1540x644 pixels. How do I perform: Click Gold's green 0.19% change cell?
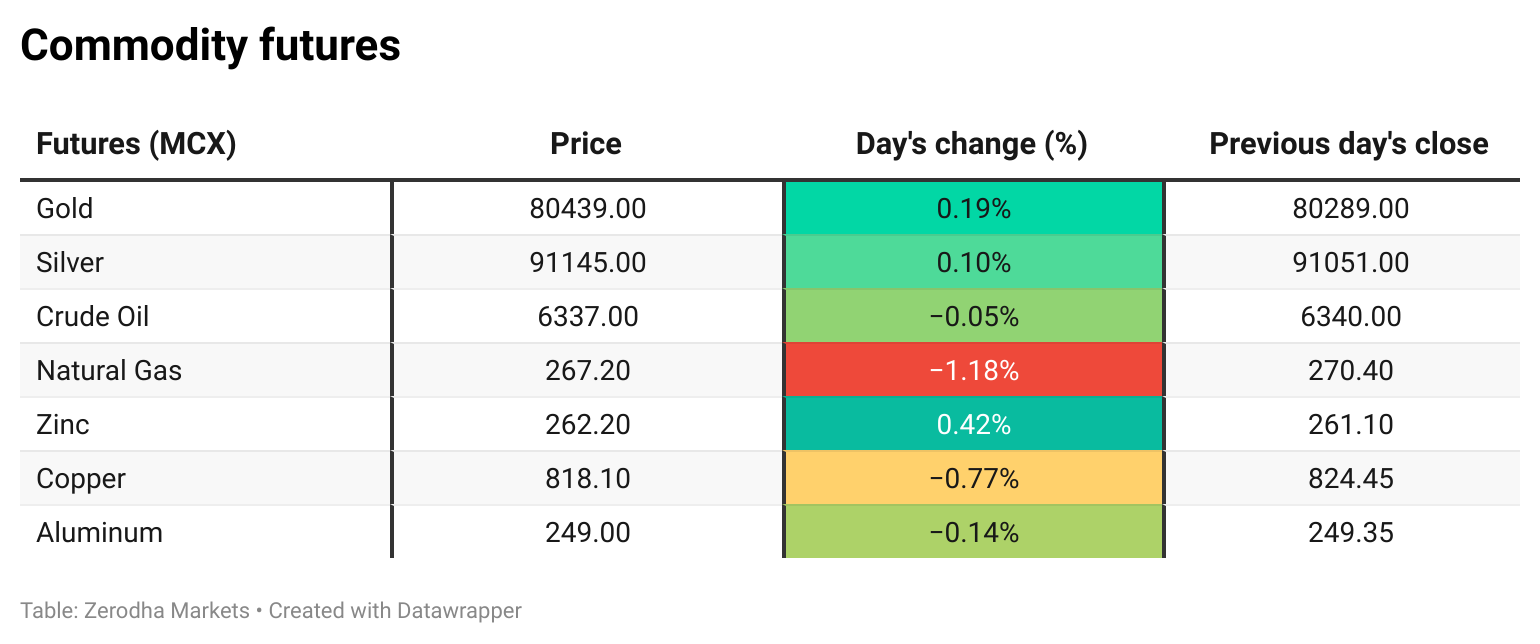tap(974, 208)
